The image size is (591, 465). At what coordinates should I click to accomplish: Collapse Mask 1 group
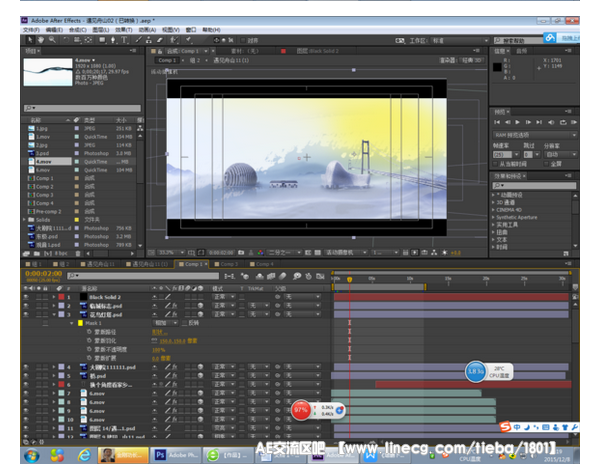click(71, 323)
